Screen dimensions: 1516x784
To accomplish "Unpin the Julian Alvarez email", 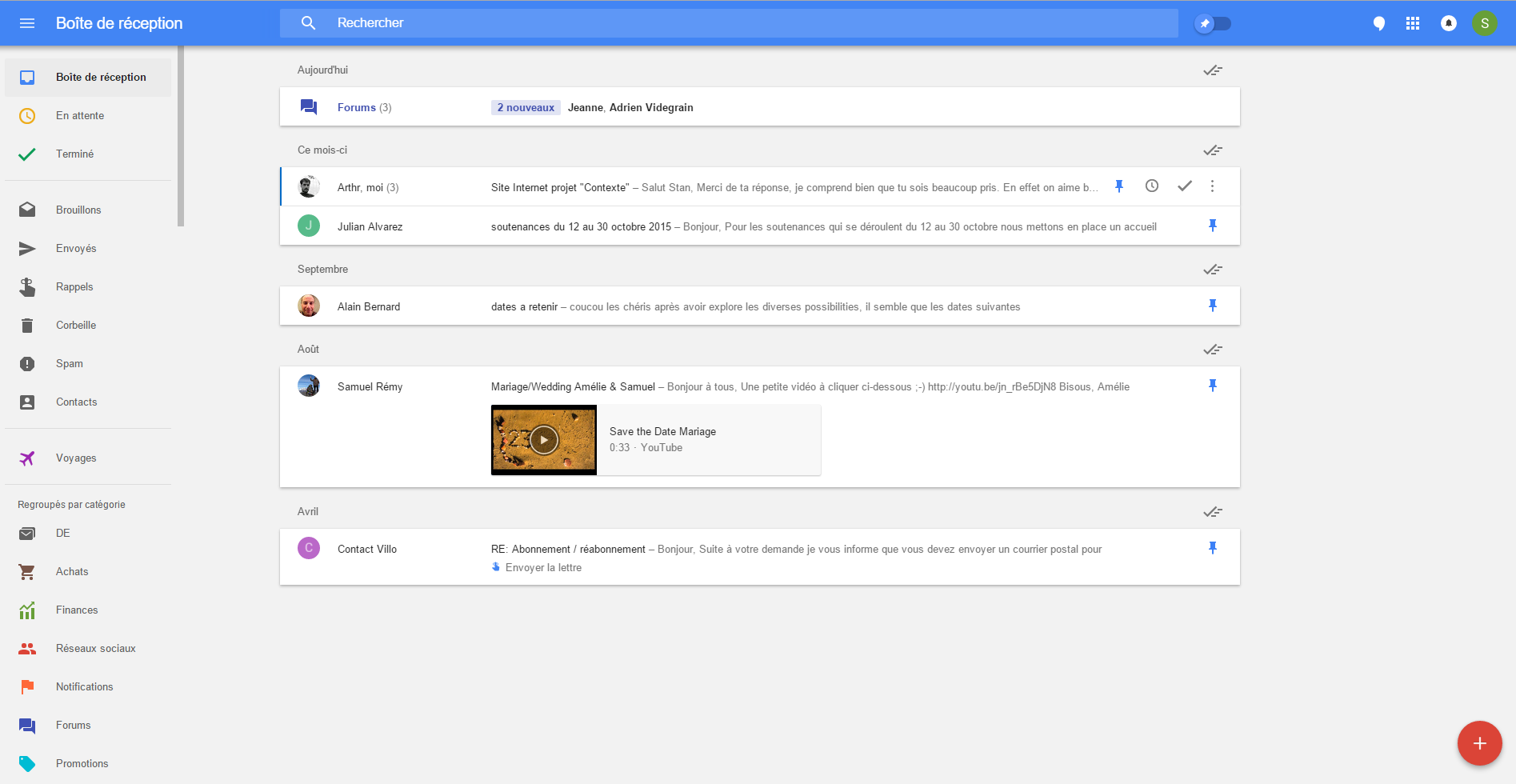I will pyautogui.click(x=1213, y=226).
